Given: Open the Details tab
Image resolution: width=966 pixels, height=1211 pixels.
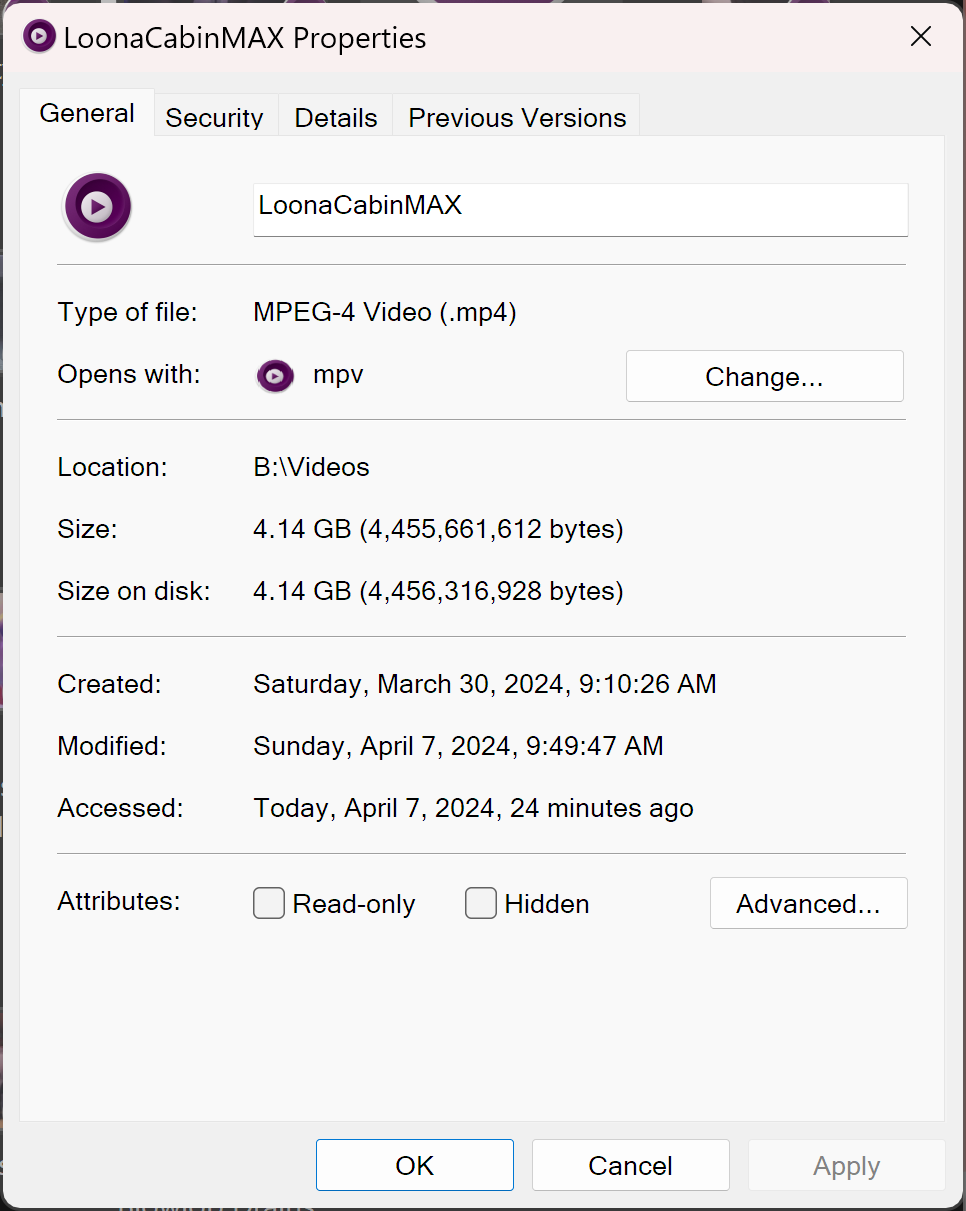Looking at the screenshot, I should point(336,118).
